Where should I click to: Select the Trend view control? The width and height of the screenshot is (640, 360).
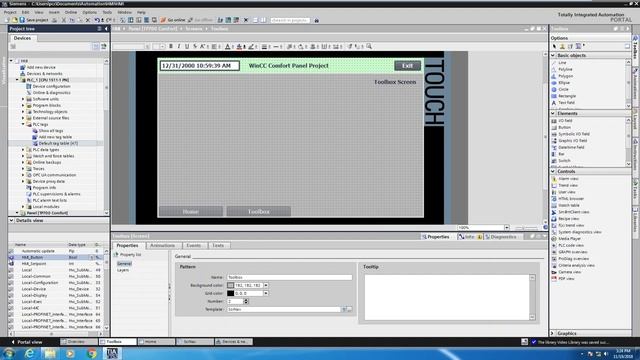tap(567, 185)
